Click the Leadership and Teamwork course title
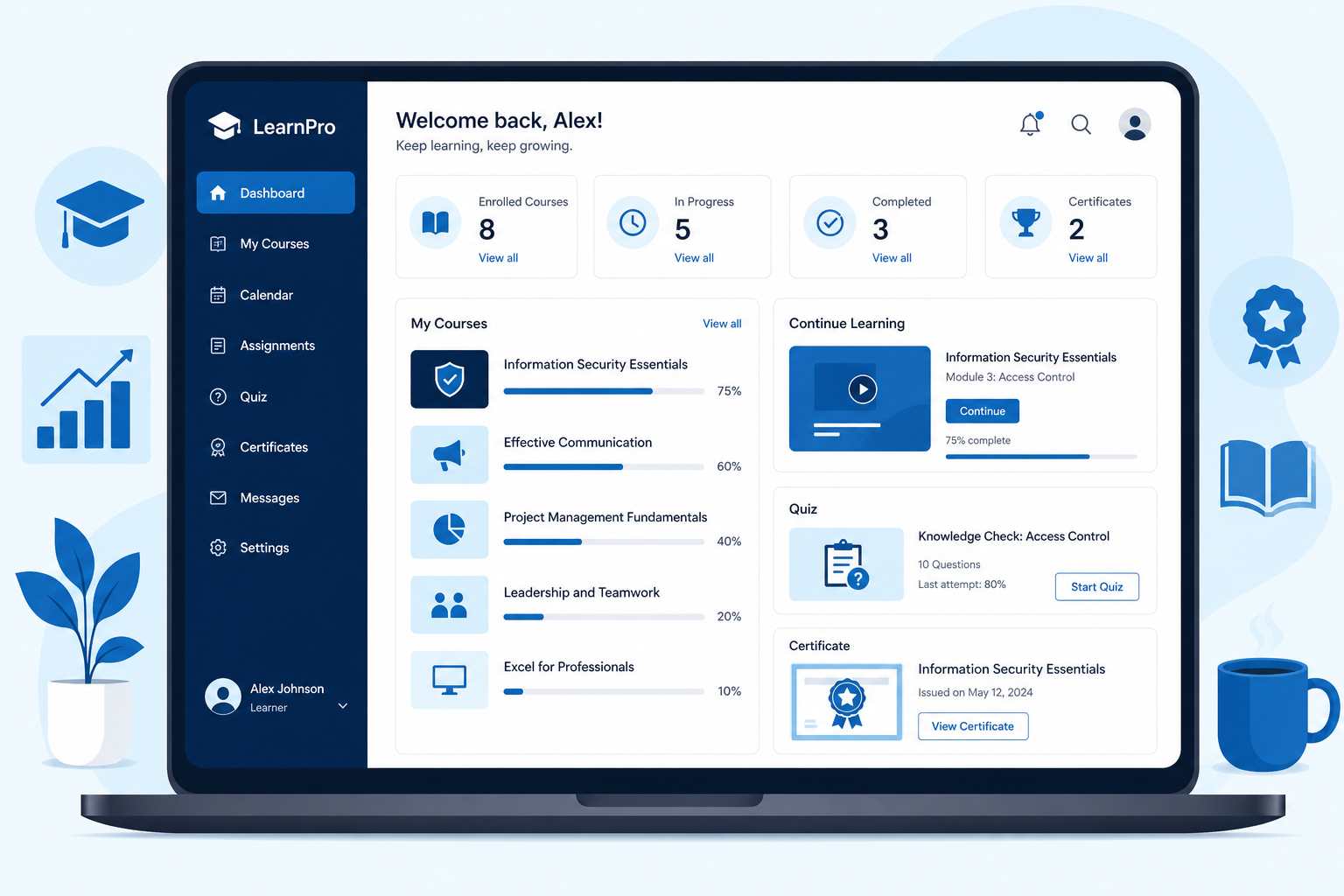1344x896 pixels. click(582, 592)
